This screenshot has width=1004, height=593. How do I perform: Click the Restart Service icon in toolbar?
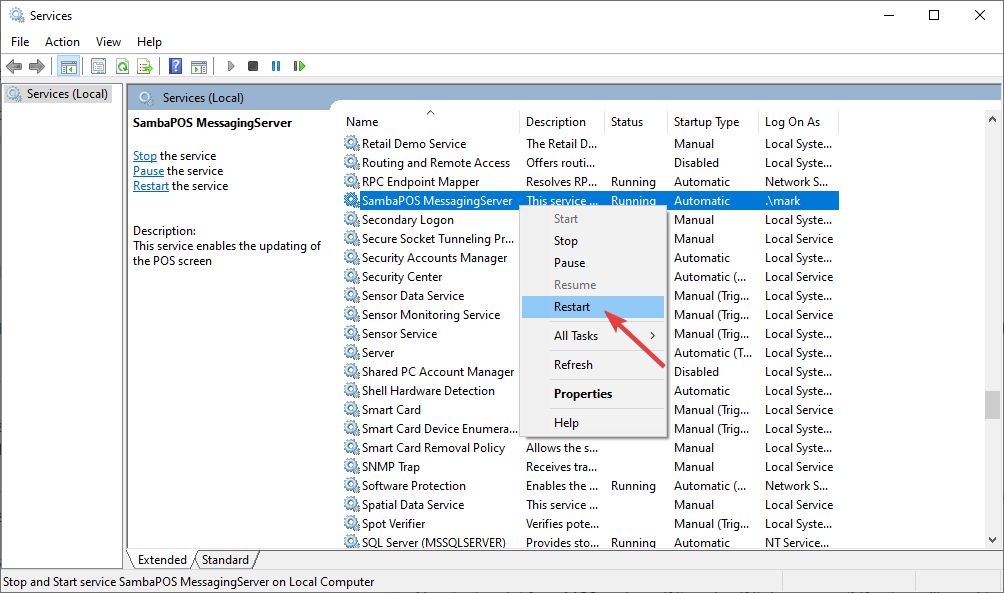click(x=299, y=66)
